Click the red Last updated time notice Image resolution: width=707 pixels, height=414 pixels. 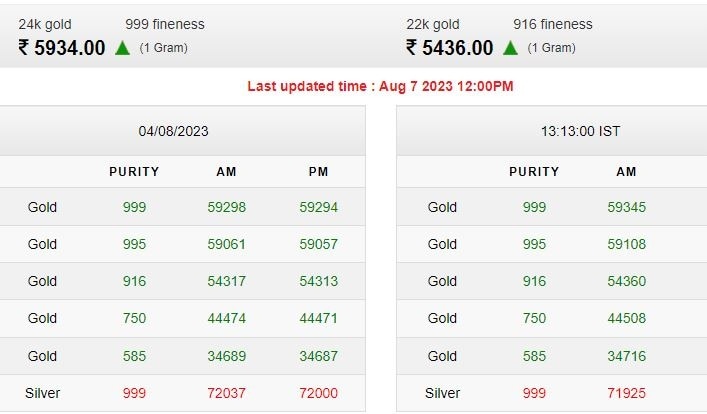click(x=380, y=86)
